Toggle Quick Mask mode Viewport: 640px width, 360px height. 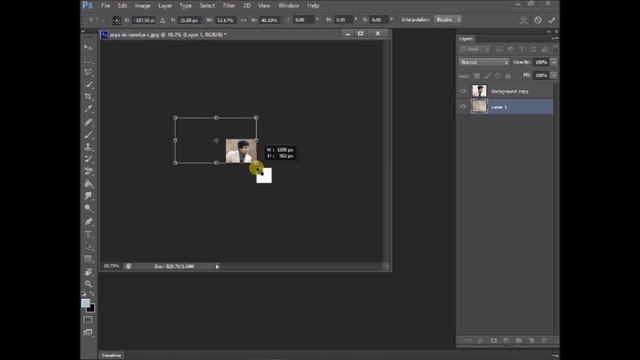click(x=88, y=320)
